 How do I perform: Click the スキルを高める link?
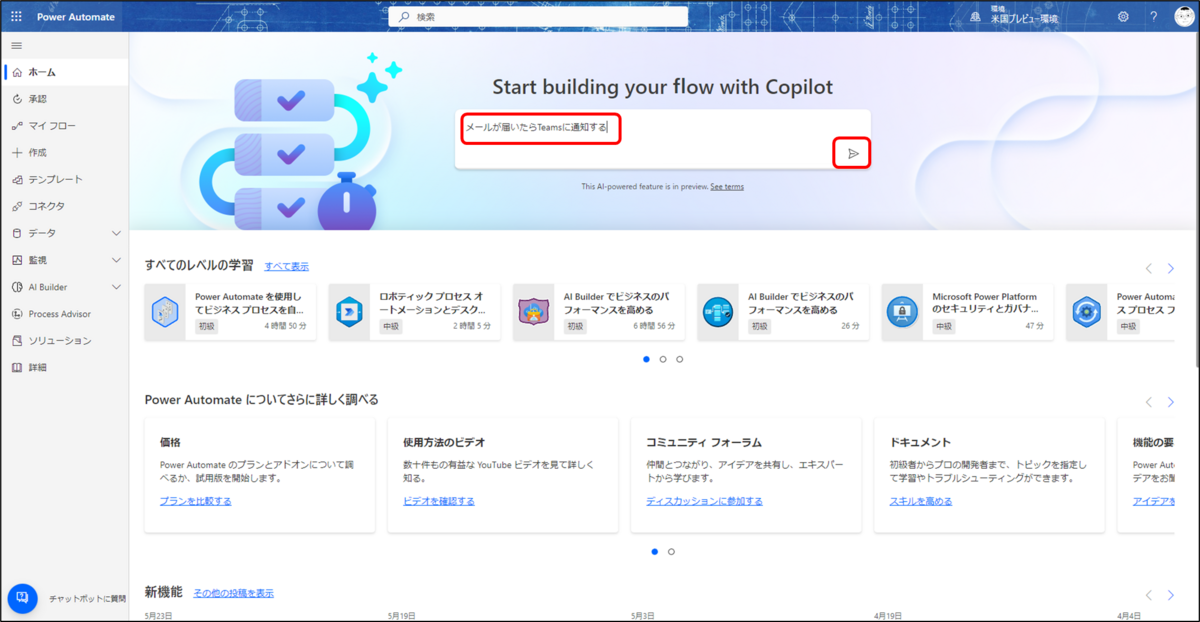tap(921, 501)
